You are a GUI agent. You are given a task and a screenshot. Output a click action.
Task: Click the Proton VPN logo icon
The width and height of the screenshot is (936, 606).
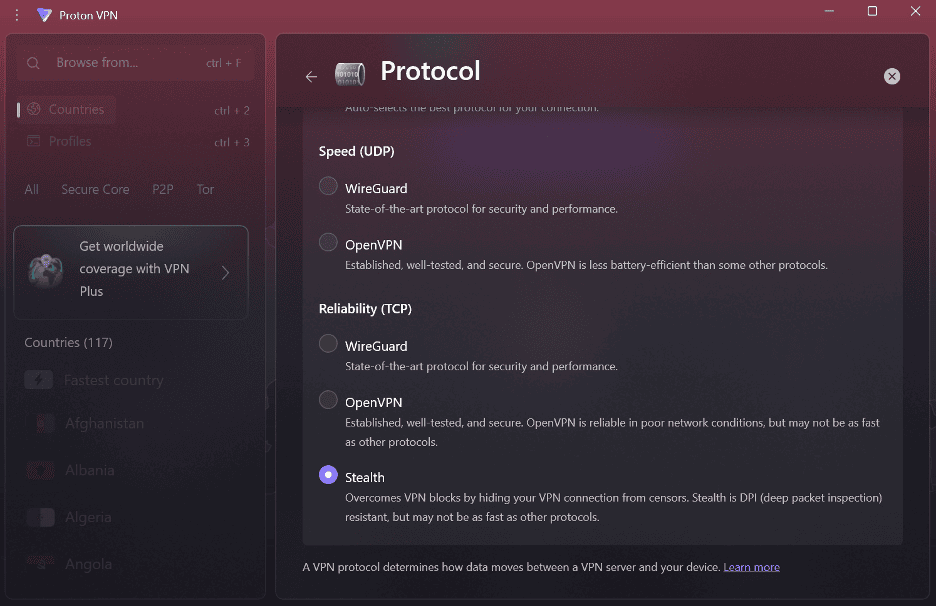coord(42,14)
